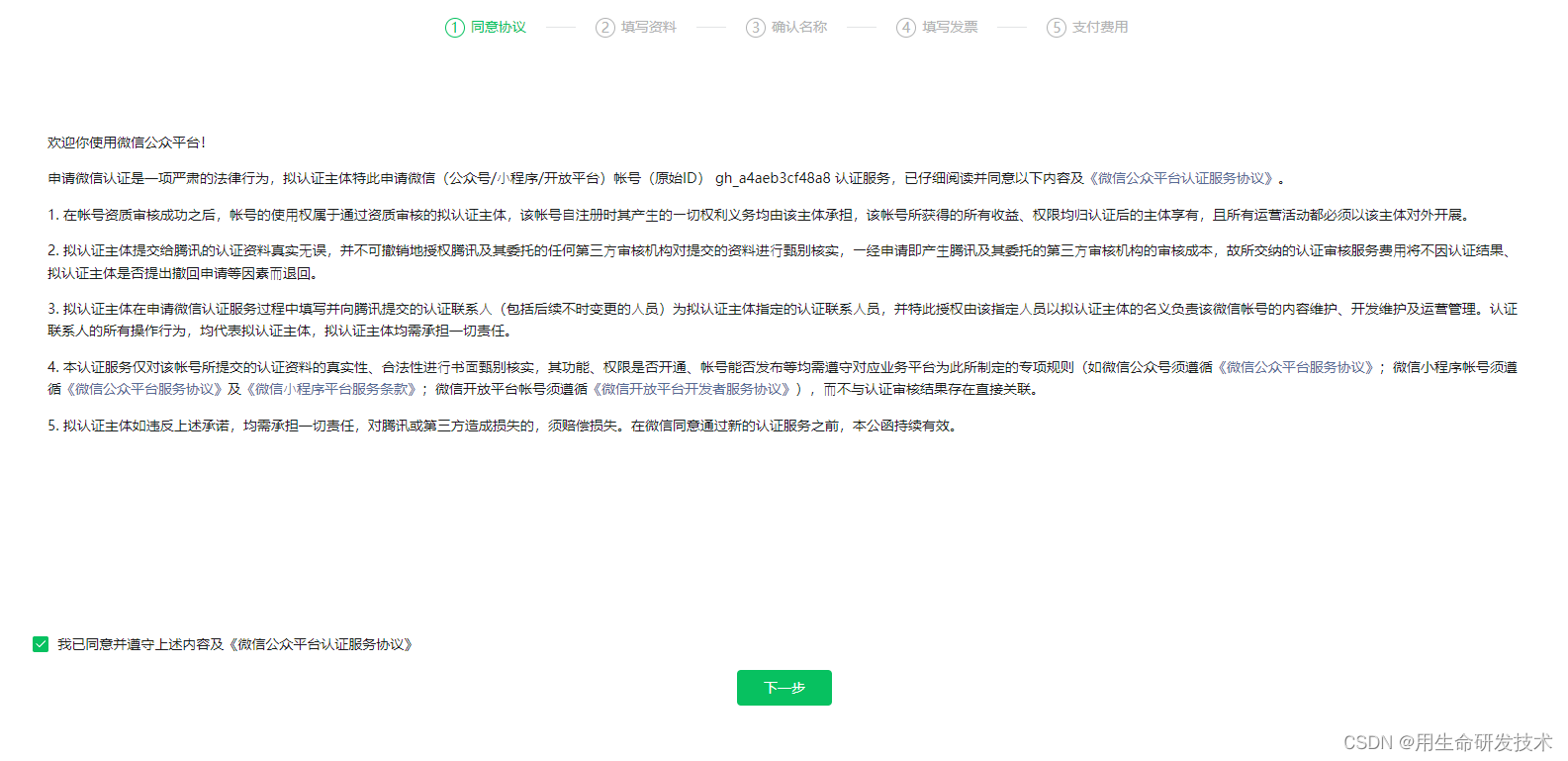Click the step 1 circle icon

(455, 28)
